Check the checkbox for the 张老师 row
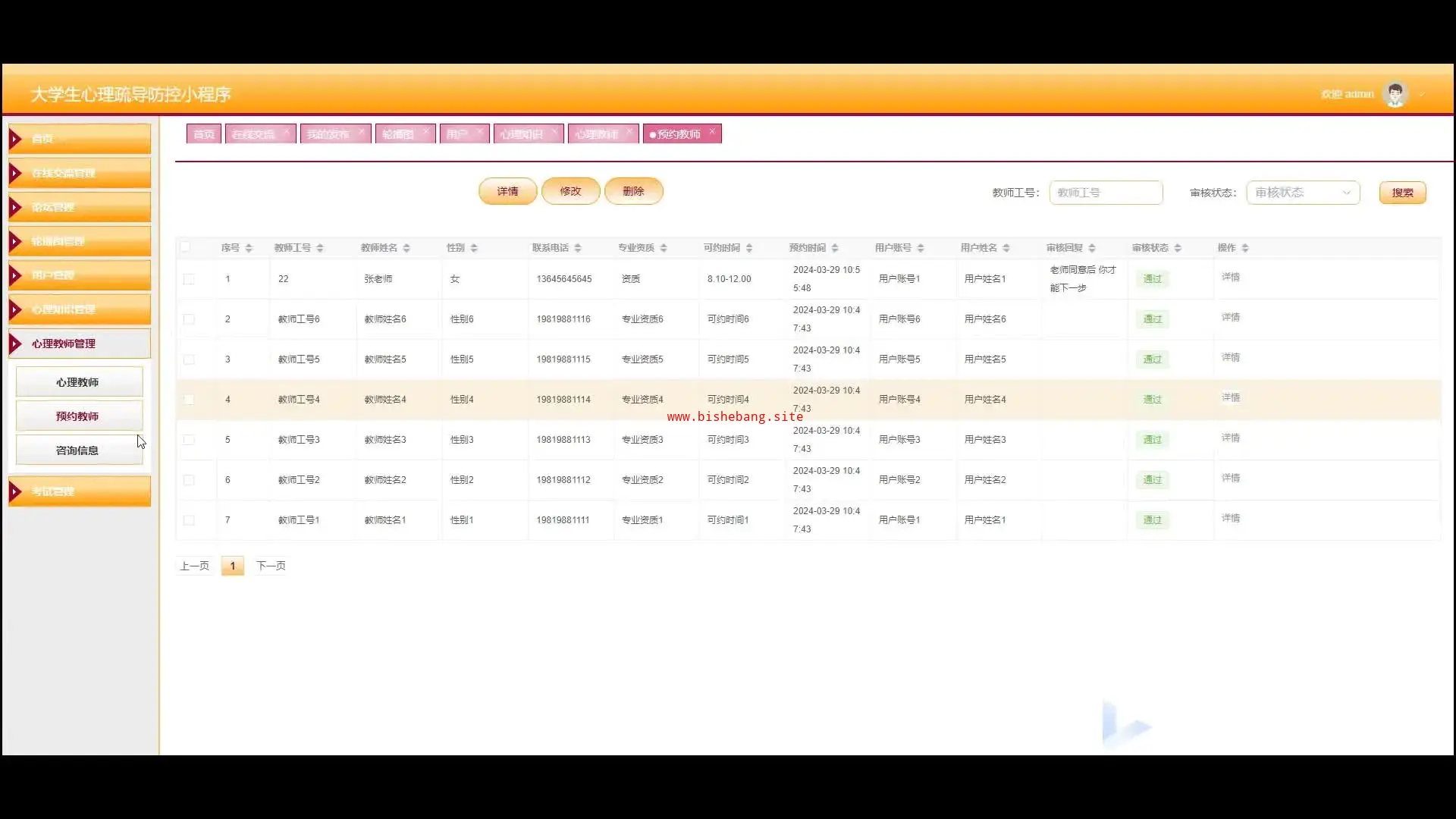This screenshot has width=1456, height=819. click(x=189, y=279)
